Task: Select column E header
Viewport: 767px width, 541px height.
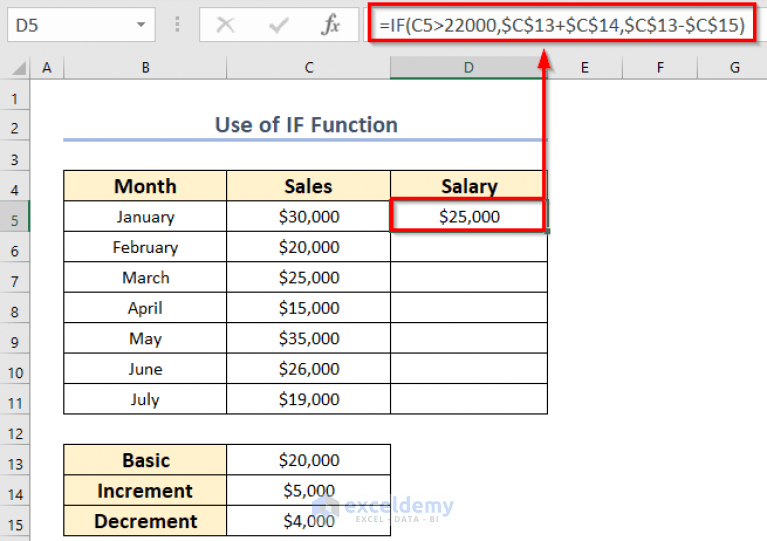Action: pos(585,68)
